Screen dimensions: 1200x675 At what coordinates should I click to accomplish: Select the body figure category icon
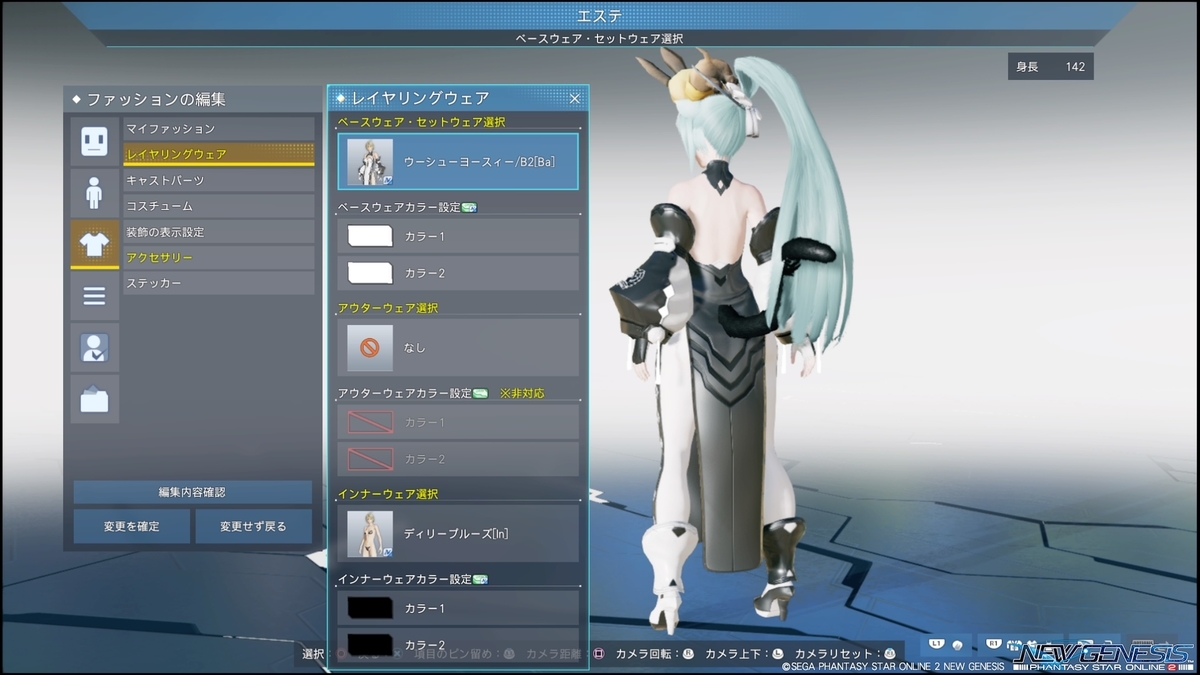click(x=94, y=193)
